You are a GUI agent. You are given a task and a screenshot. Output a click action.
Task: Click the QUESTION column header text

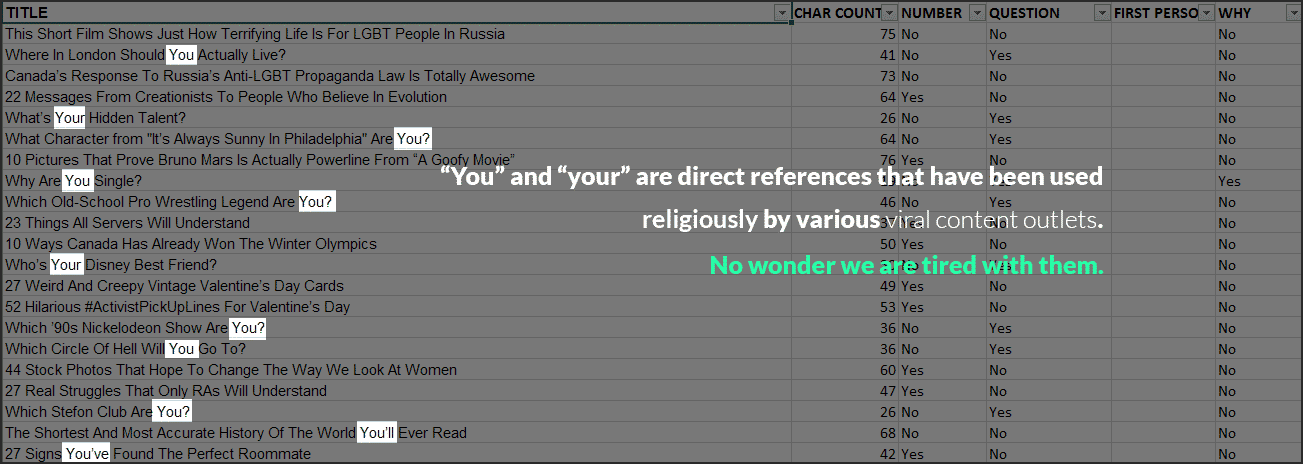click(1024, 13)
